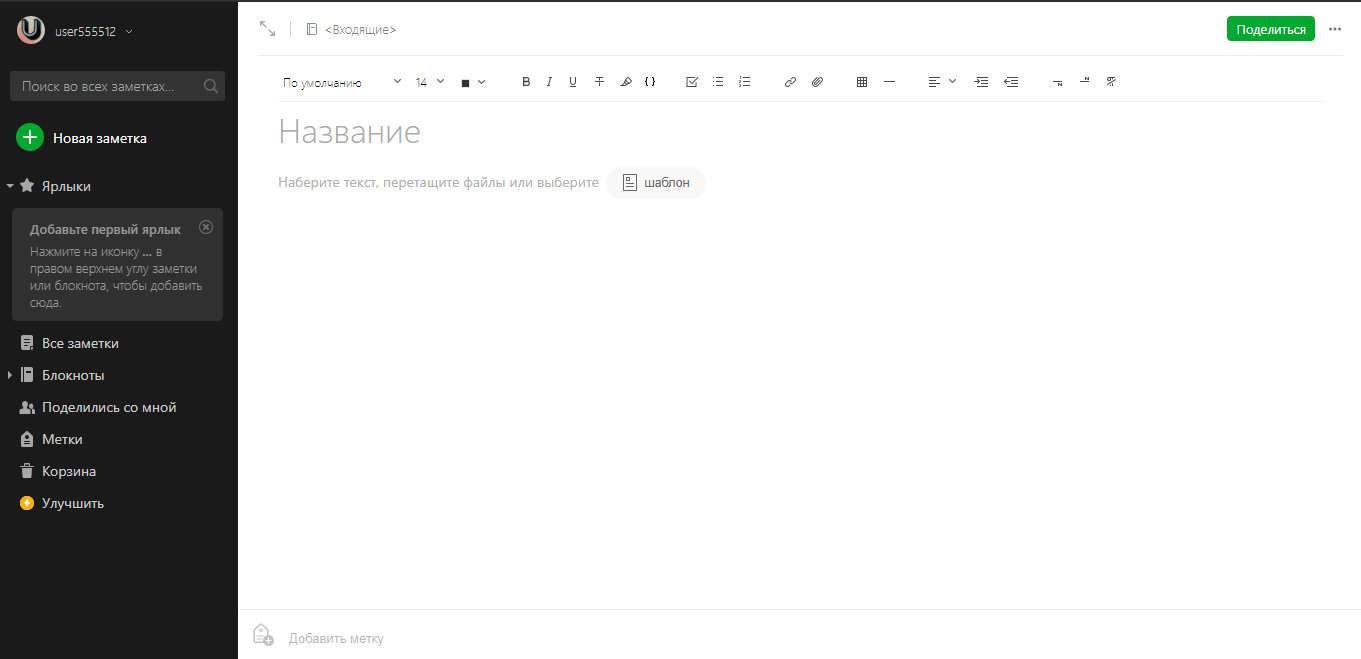The height and width of the screenshot is (659, 1361).
Task: Toggle bold formatting in the toolbar
Action: 526,82
